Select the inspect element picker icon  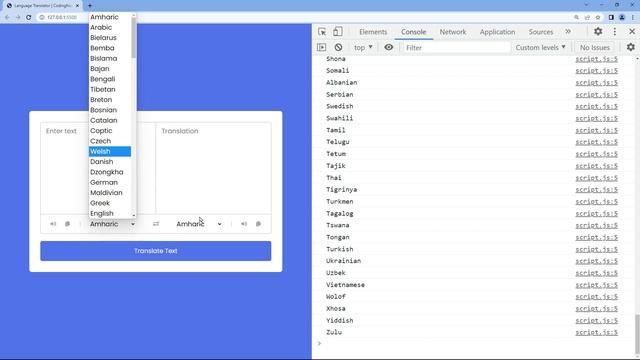322,32
